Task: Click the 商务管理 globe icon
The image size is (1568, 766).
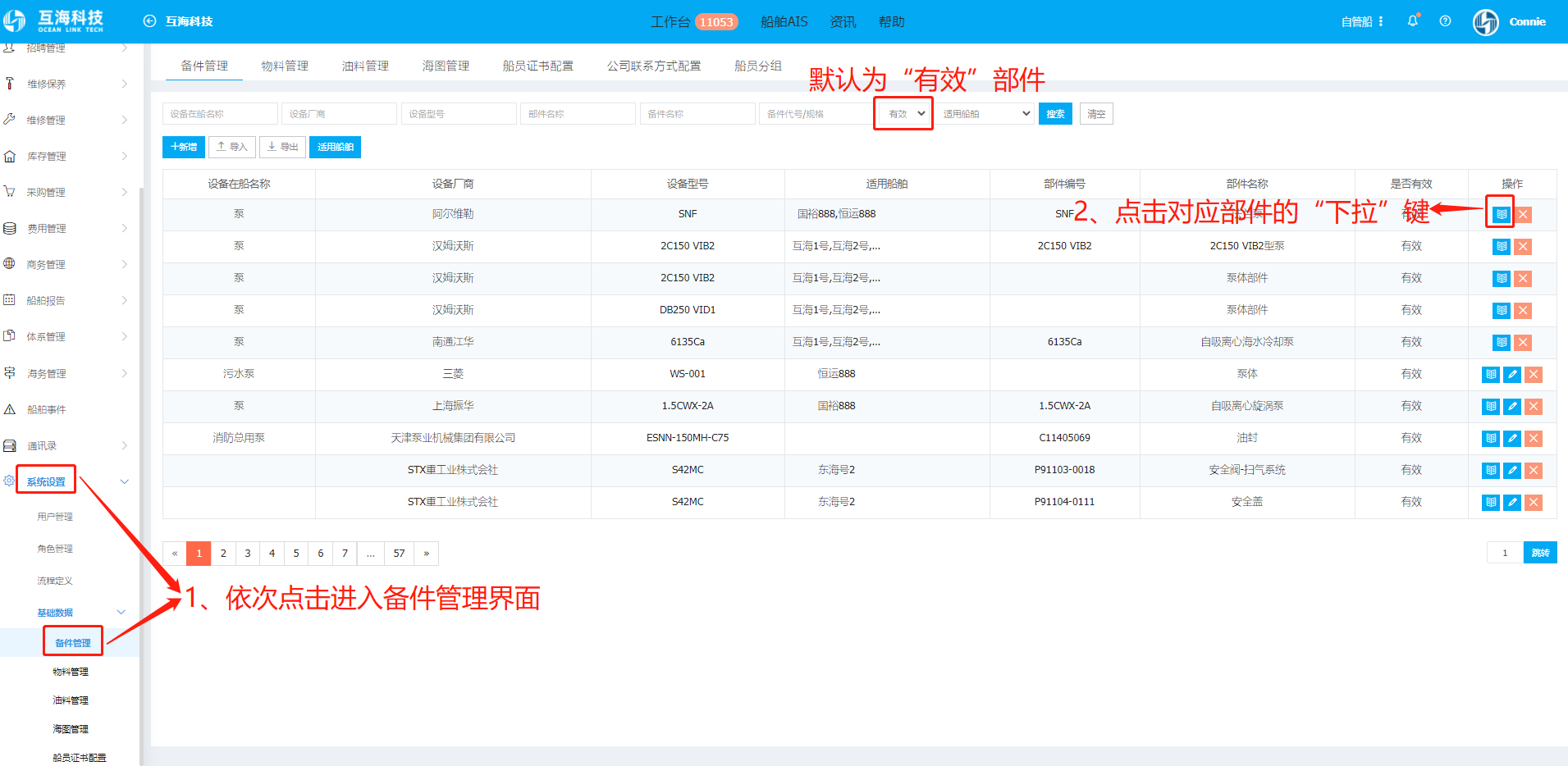Action: click(x=10, y=264)
